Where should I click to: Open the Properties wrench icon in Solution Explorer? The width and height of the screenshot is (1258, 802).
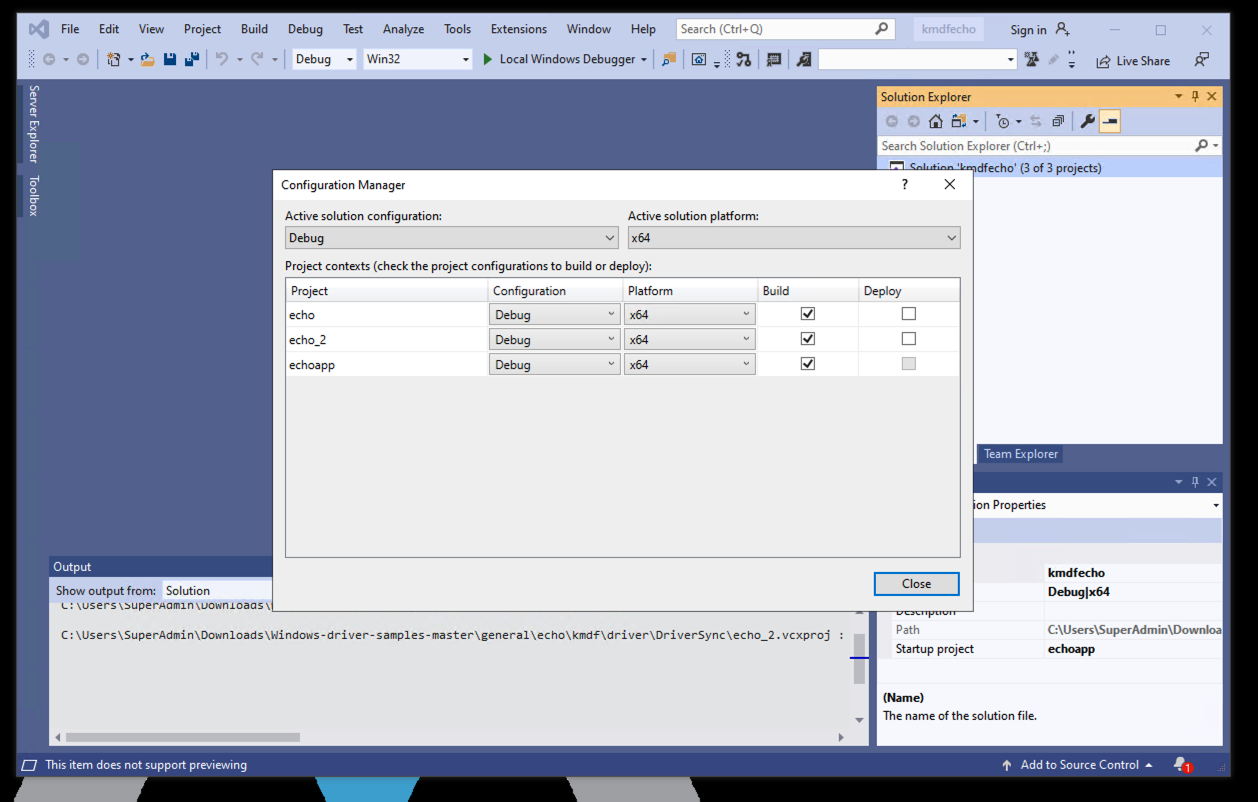point(1087,122)
